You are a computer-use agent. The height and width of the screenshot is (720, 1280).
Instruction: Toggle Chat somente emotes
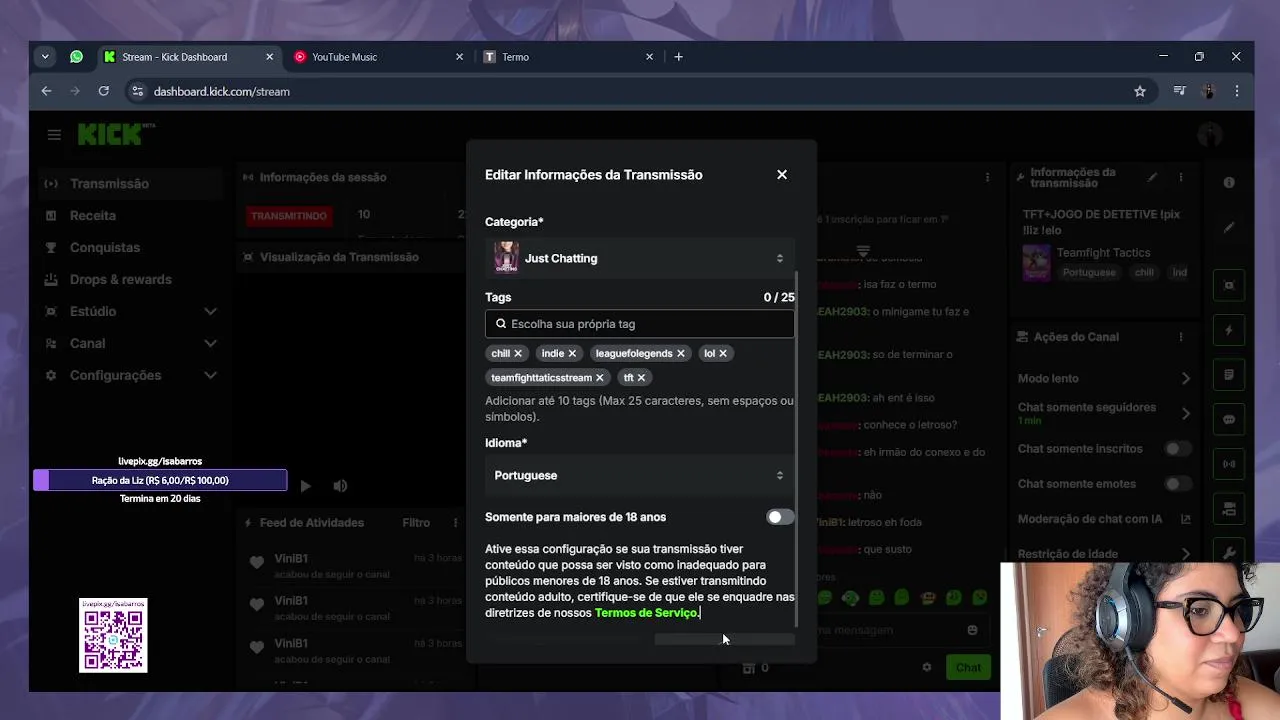1179,484
